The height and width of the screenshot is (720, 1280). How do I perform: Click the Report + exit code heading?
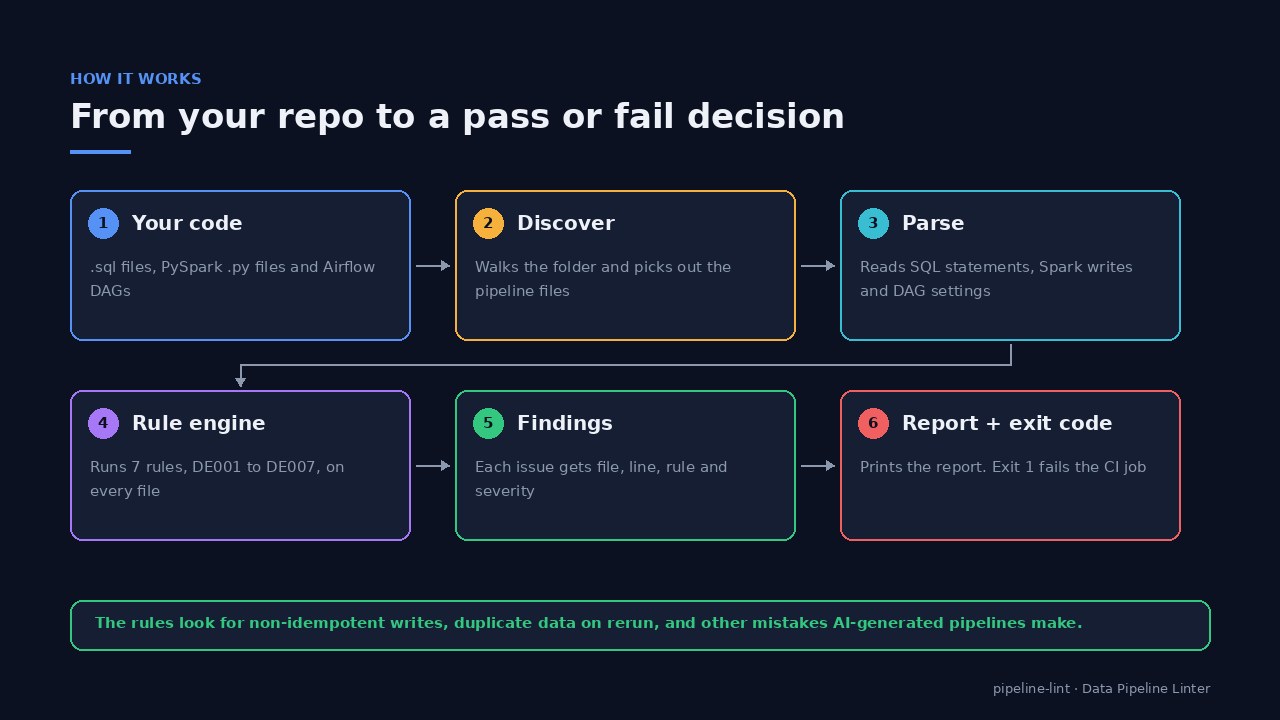(1007, 423)
